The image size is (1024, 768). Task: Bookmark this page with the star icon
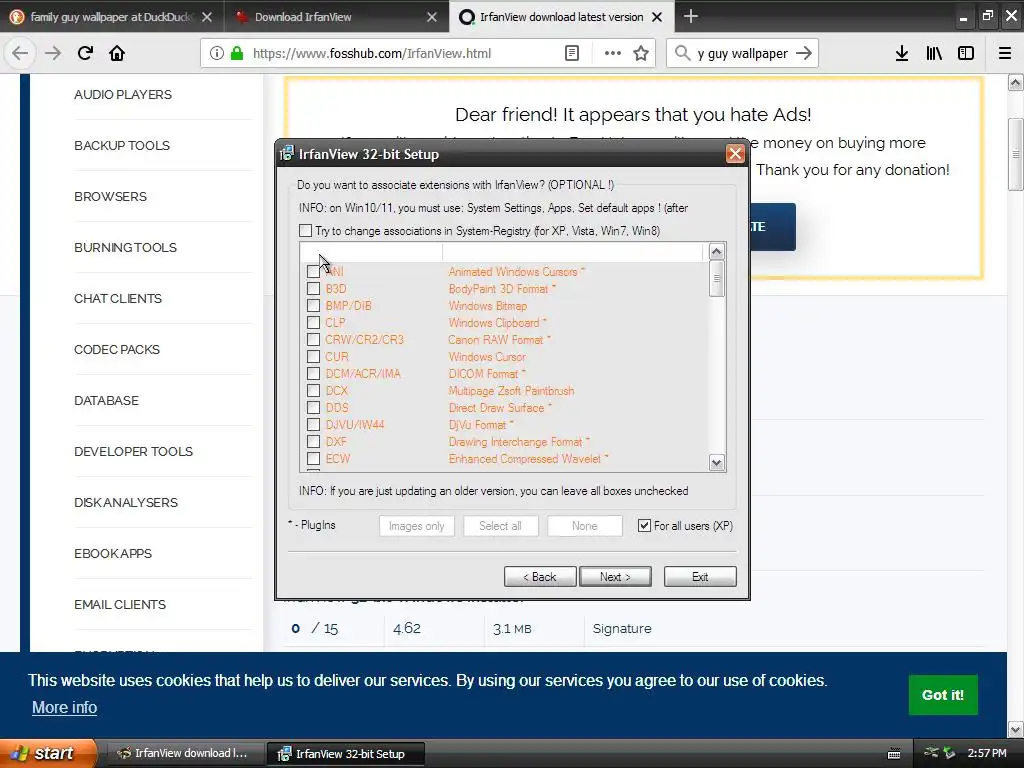click(641, 53)
